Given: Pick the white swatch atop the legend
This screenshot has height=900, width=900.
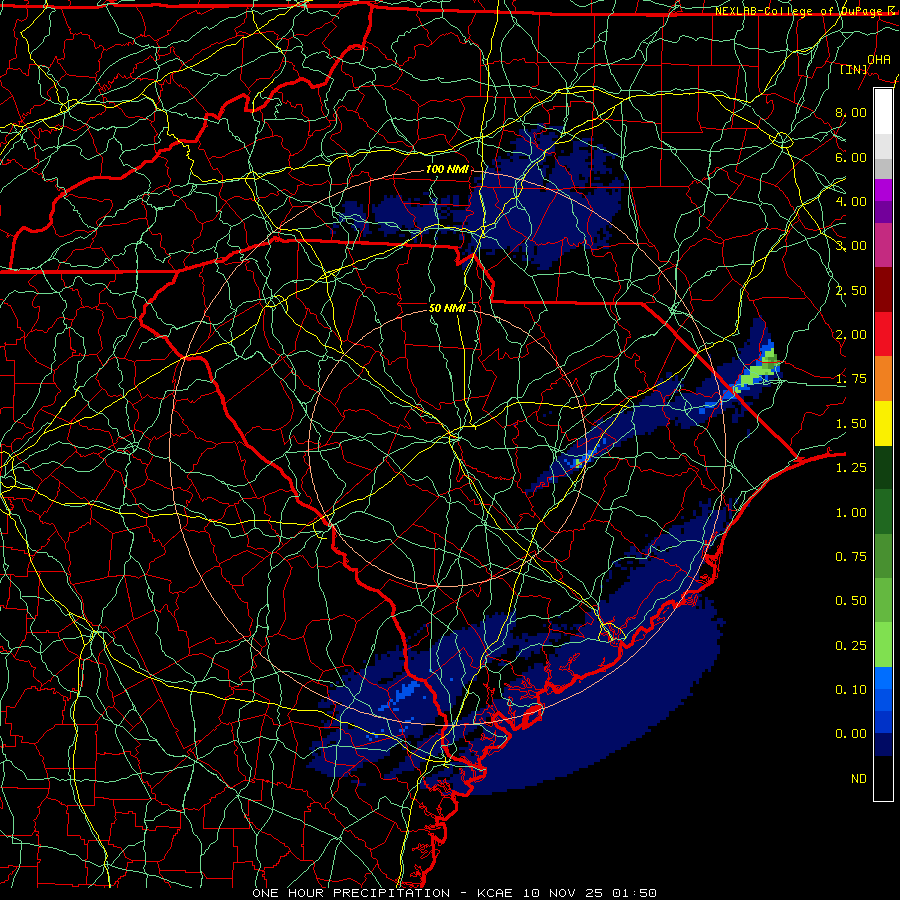Looking at the screenshot, I should coord(883,112).
